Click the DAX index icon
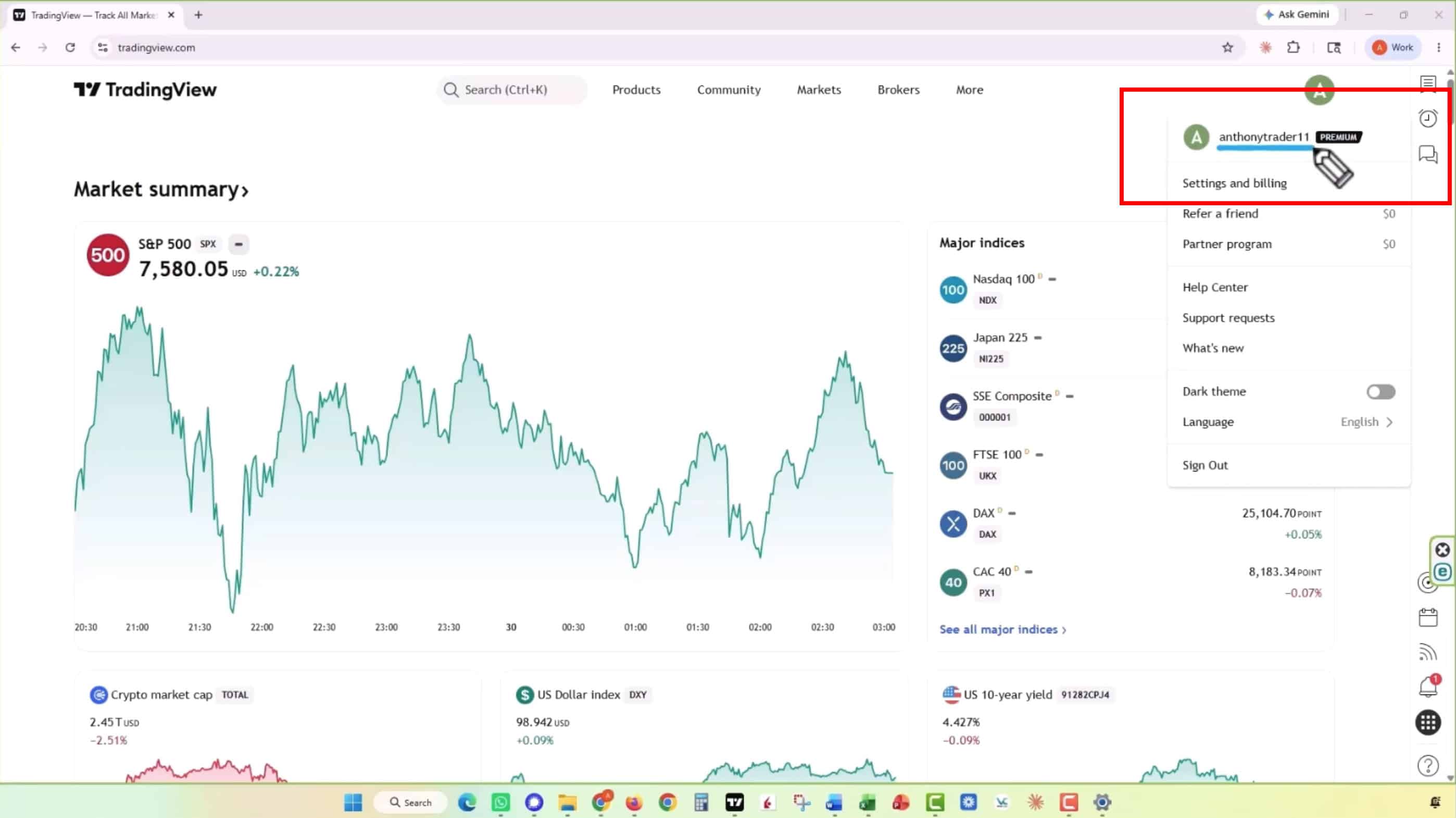Viewport: 1456px width, 818px height. 953,524
